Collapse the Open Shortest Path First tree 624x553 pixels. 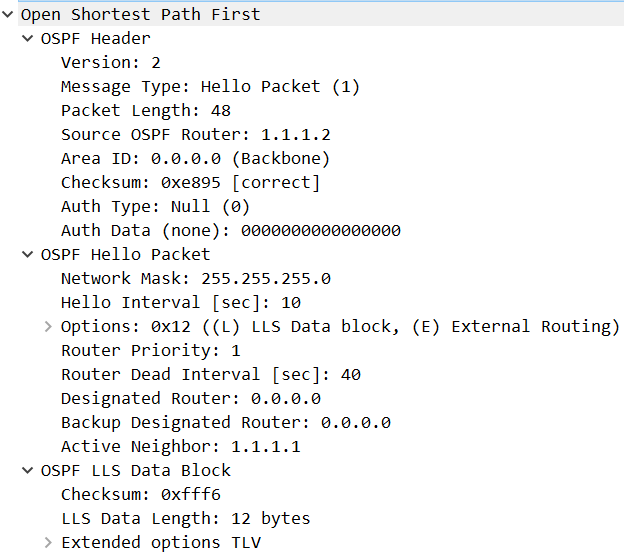point(7,15)
